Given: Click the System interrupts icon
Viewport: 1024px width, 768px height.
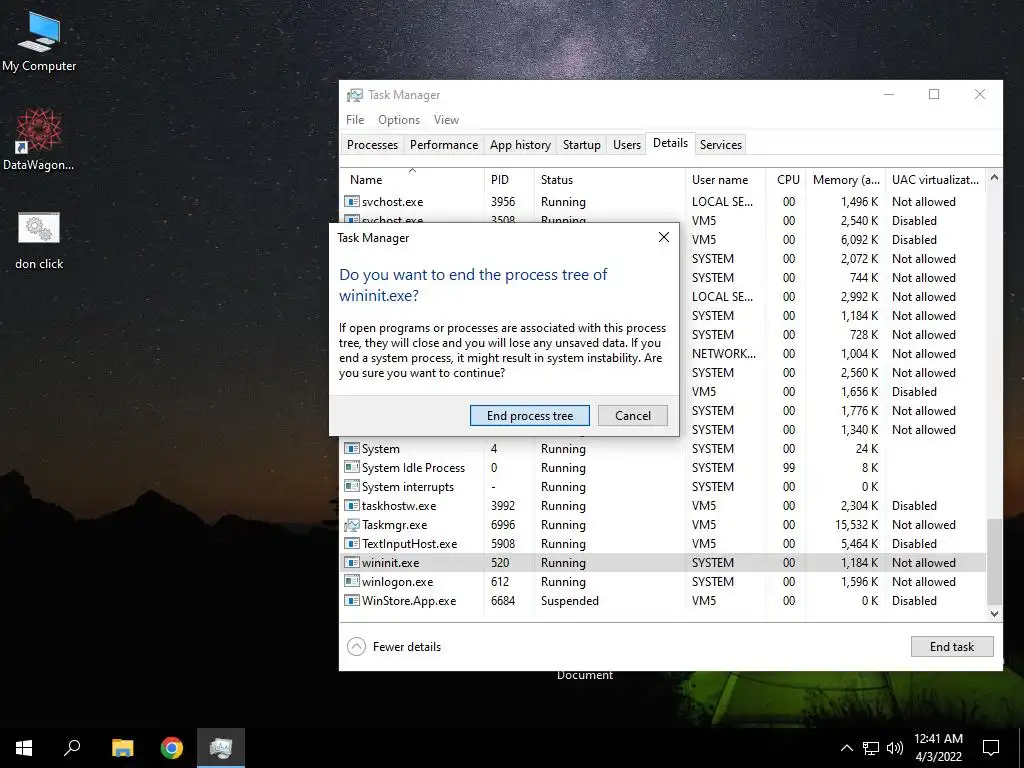Looking at the screenshot, I should tap(352, 487).
